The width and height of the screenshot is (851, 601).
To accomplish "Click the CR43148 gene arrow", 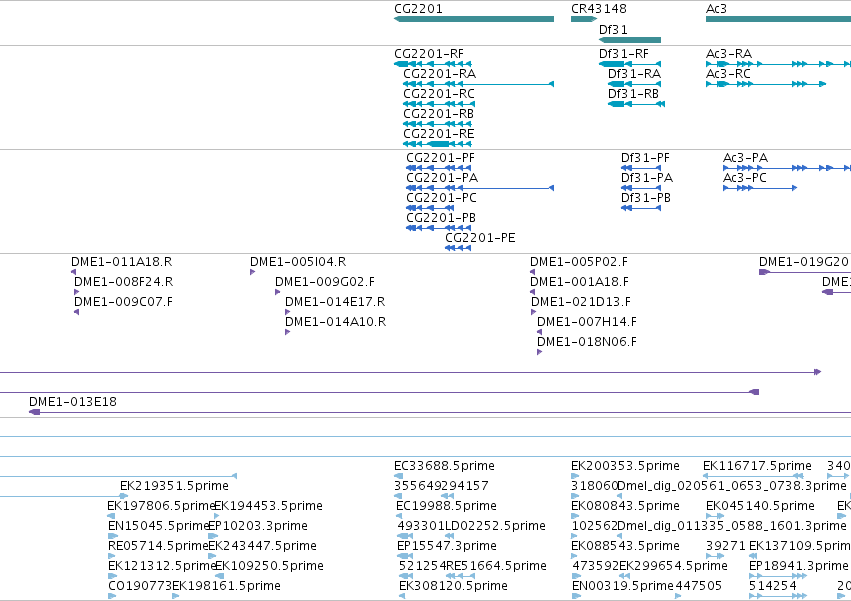I will click(x=584, y=19).
